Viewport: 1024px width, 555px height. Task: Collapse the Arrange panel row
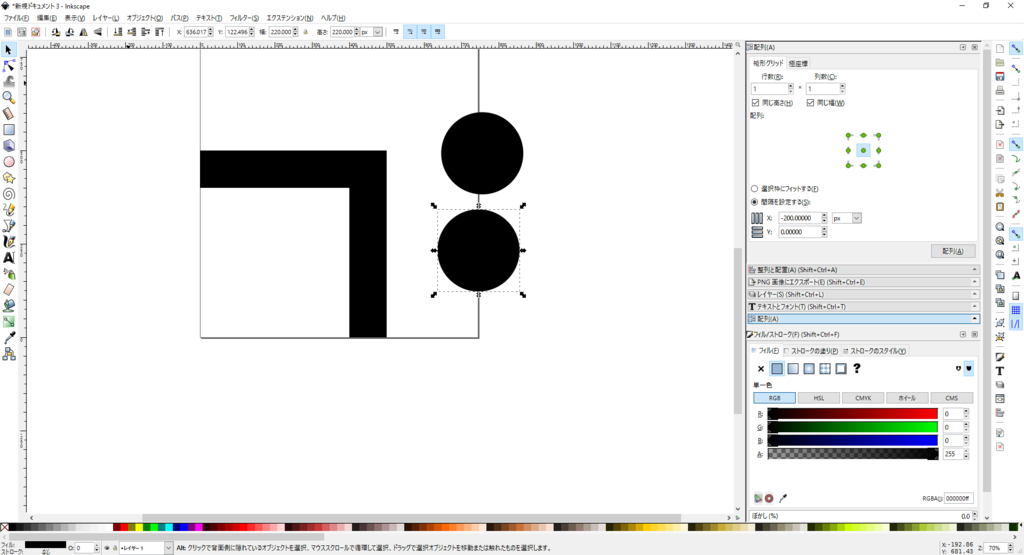[x=863, y=319]
